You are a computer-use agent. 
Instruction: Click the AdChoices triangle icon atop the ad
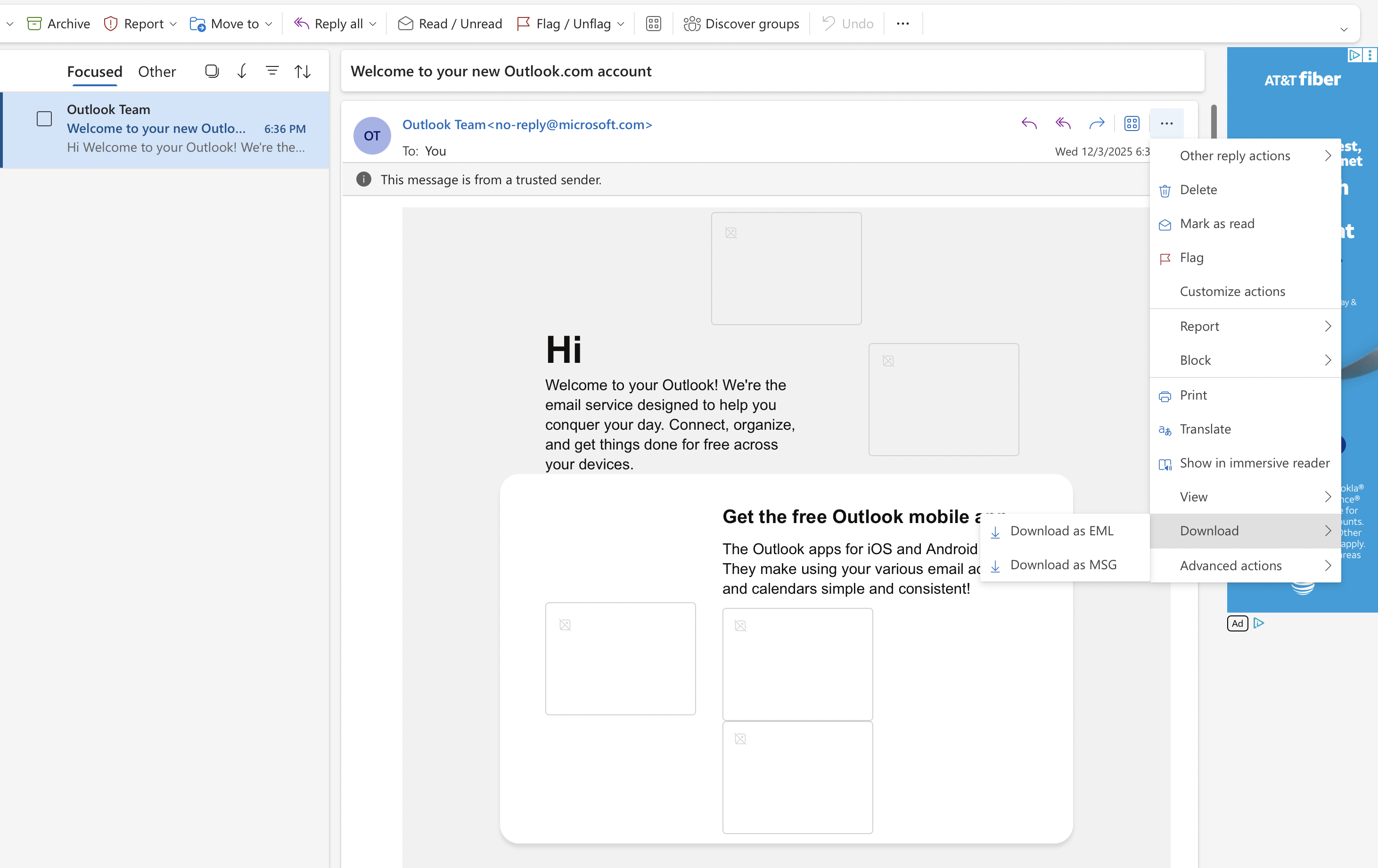[1354, 55]
